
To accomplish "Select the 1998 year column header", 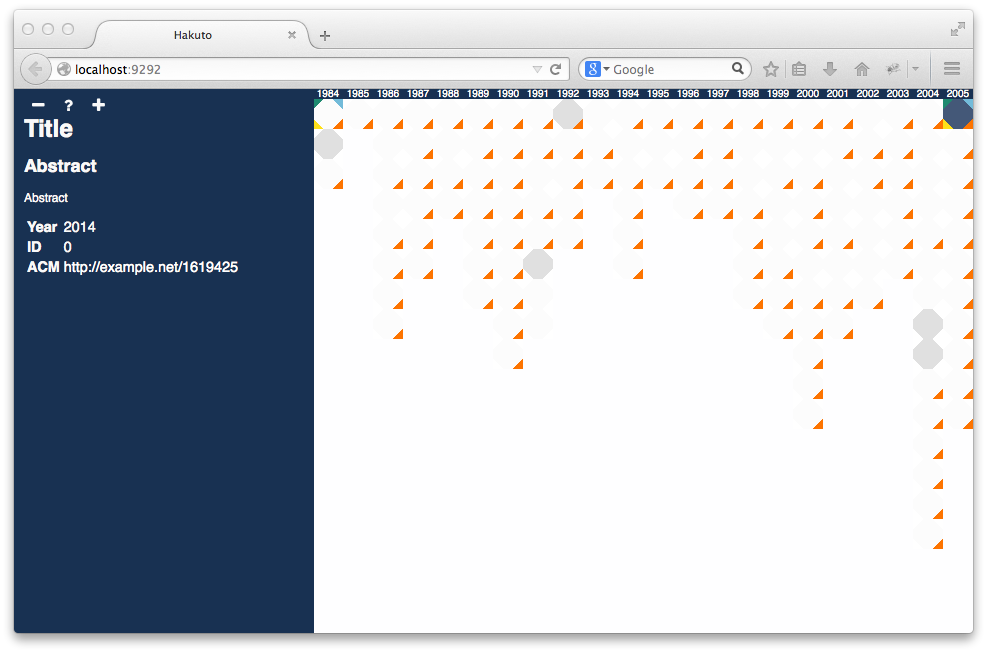I will pos(748,94).
